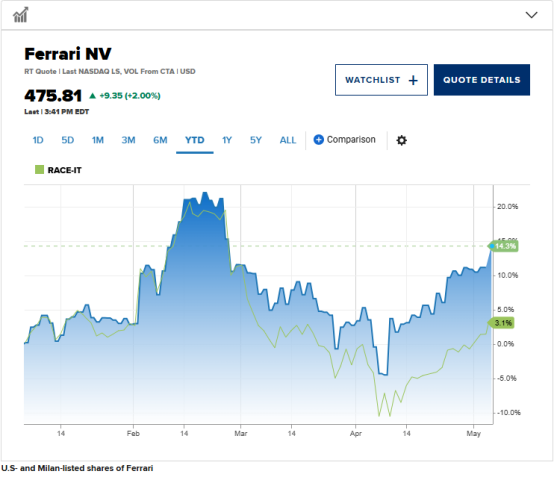Viewport: 554px width, 480px height.
Task: Click the chart icon in the header
Action: [20, 15]
